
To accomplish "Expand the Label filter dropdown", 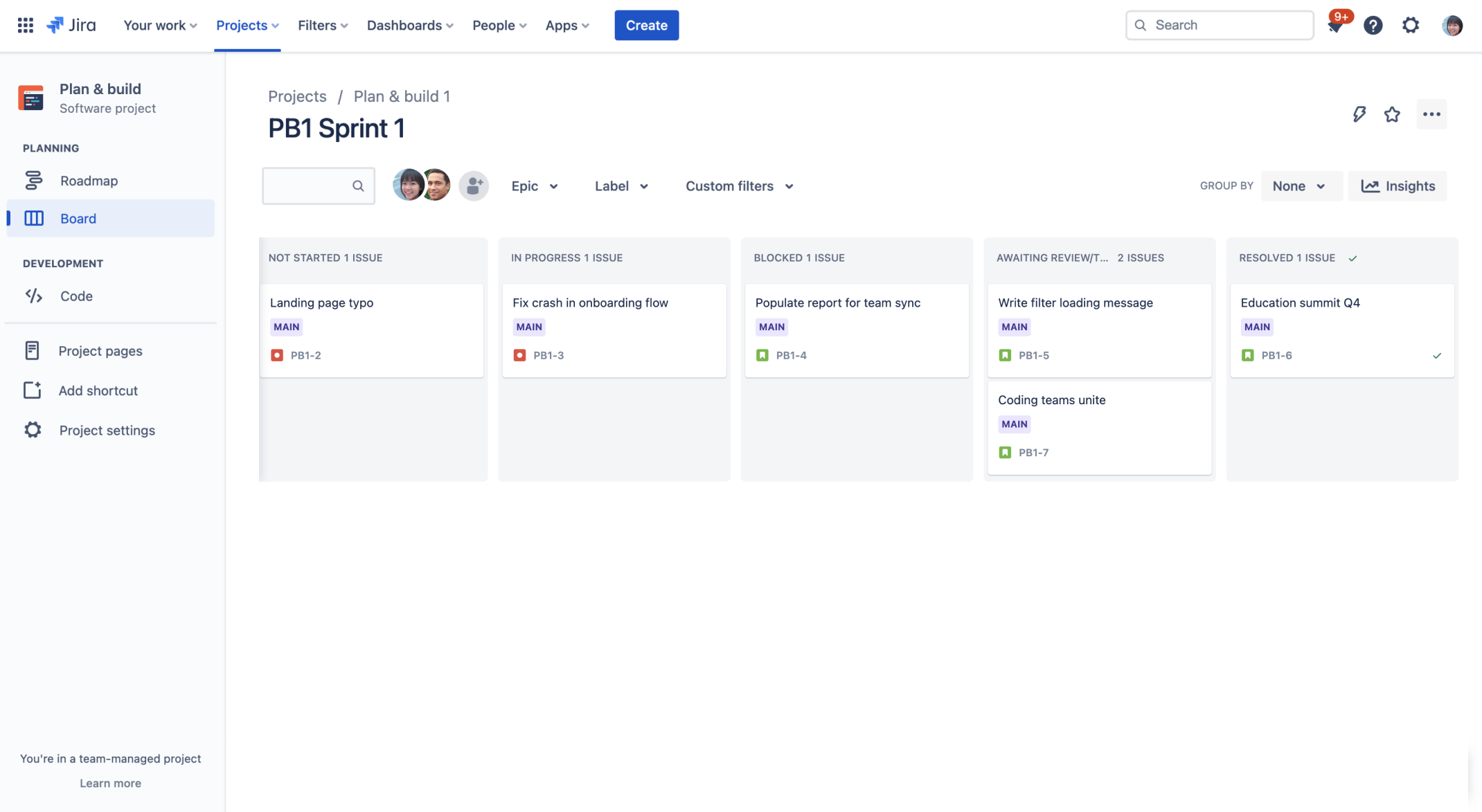I will [x=619, y=185].
